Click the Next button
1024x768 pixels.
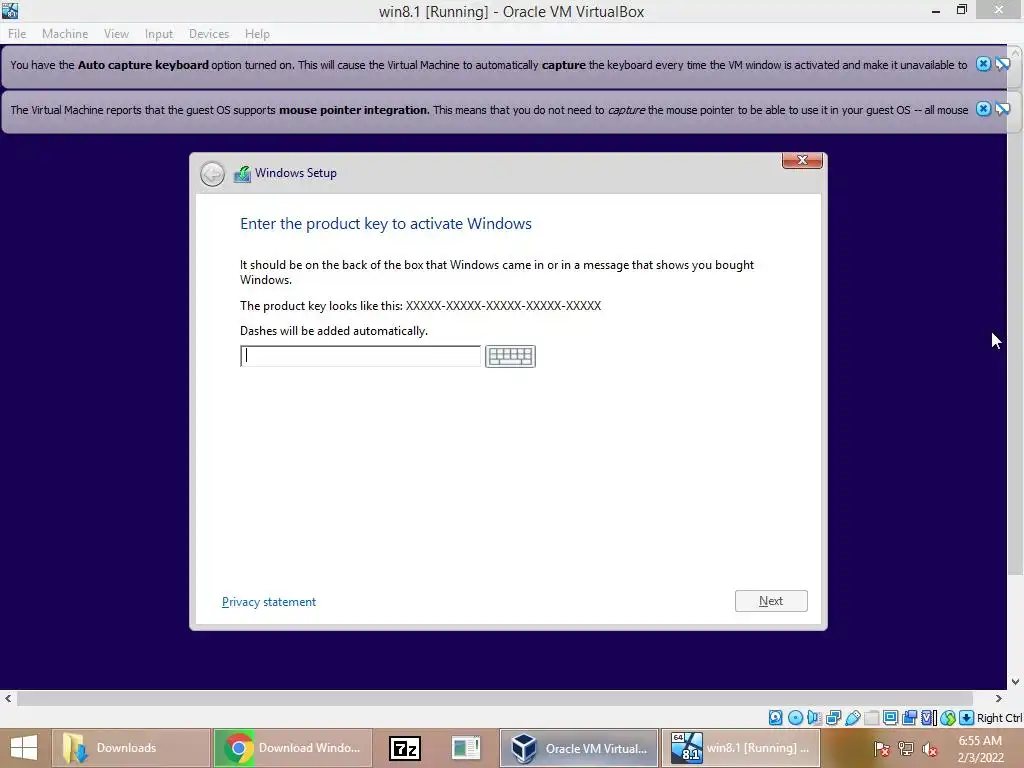tap(771, 601)
